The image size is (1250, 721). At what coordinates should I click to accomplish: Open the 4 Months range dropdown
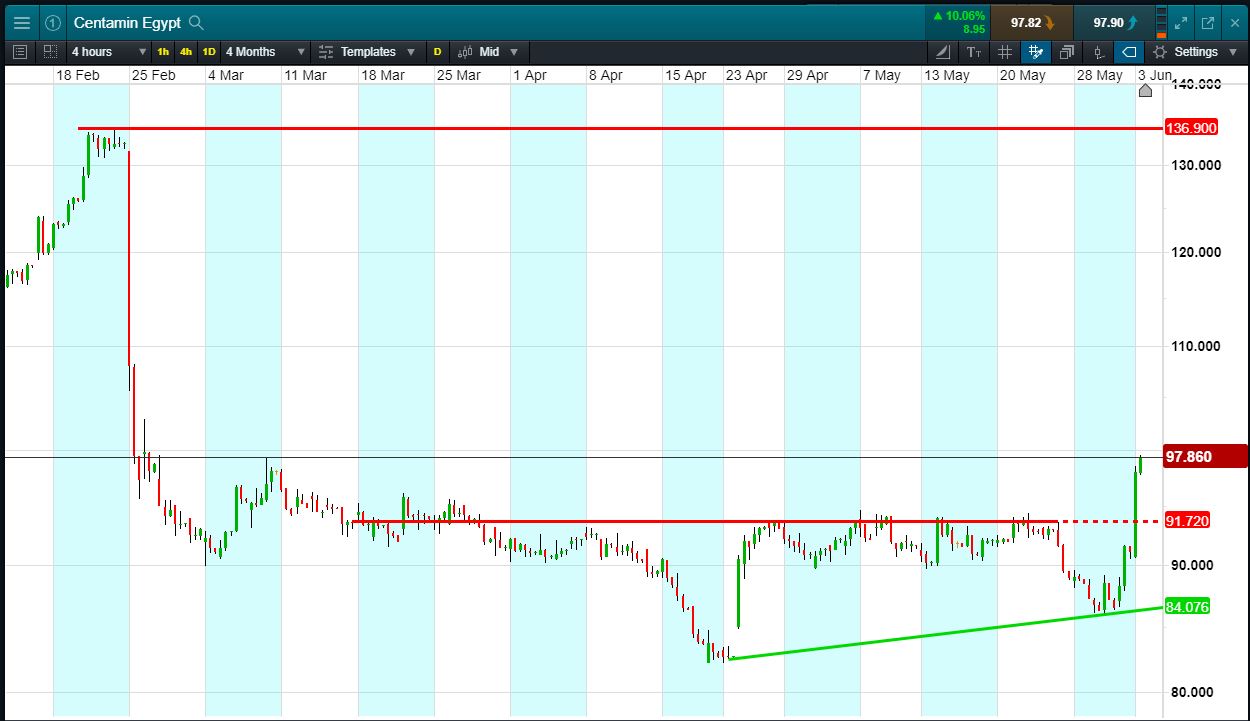click(265, 51)
